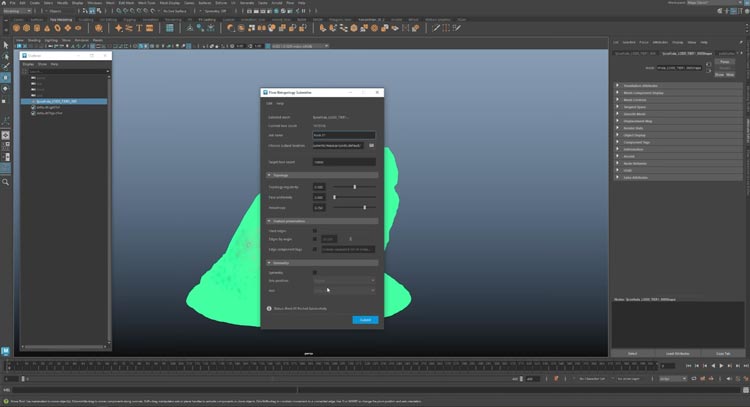Click the Job name input field
Image resolution: width=750 pixels, height=407 pixels.
(344, 135)
